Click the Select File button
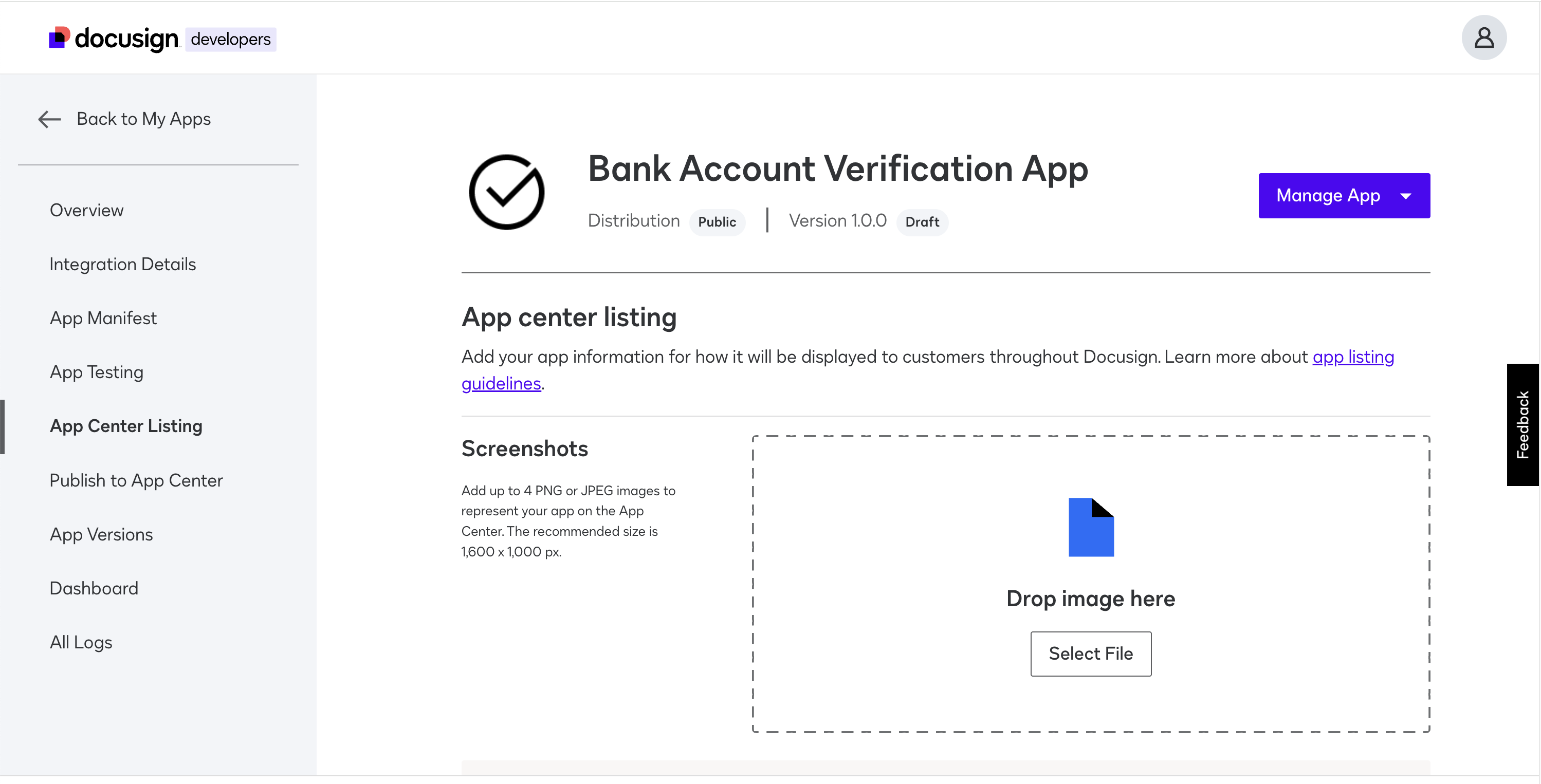 point(1091,654)
